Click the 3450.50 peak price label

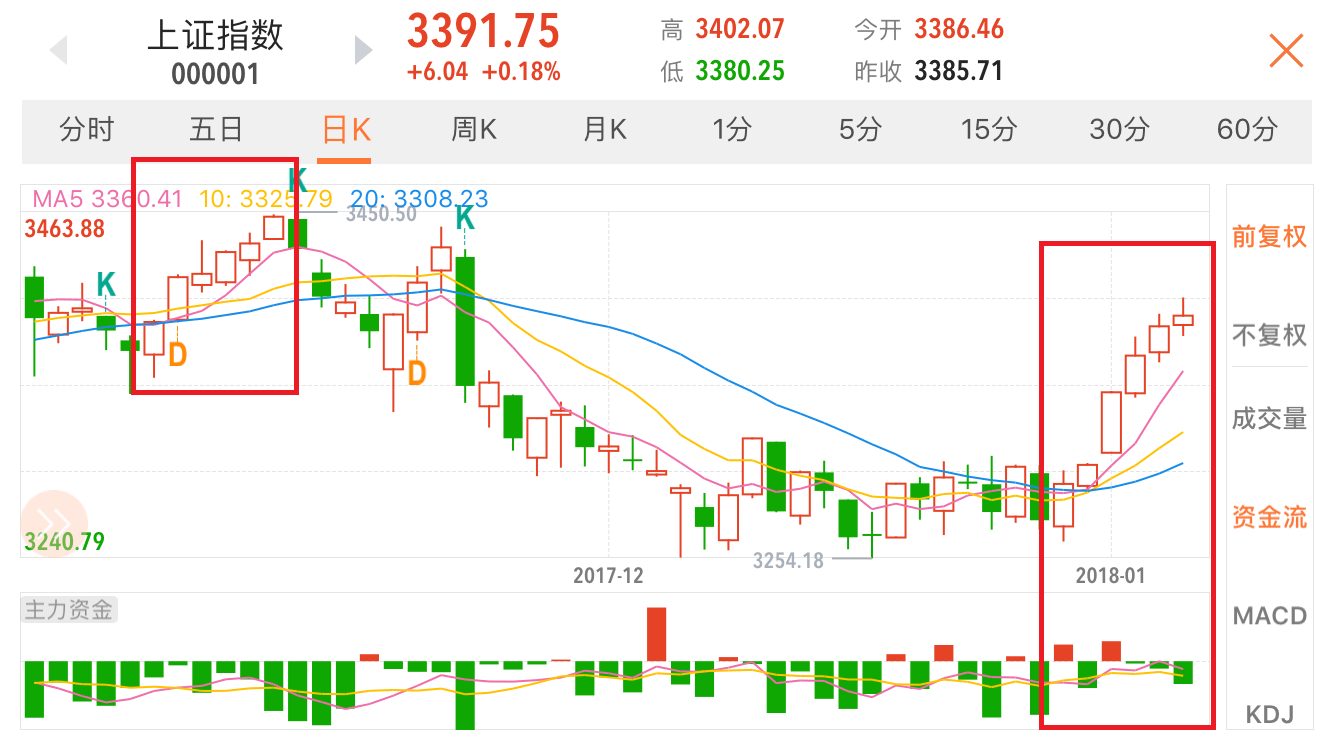tap(381, 214)
